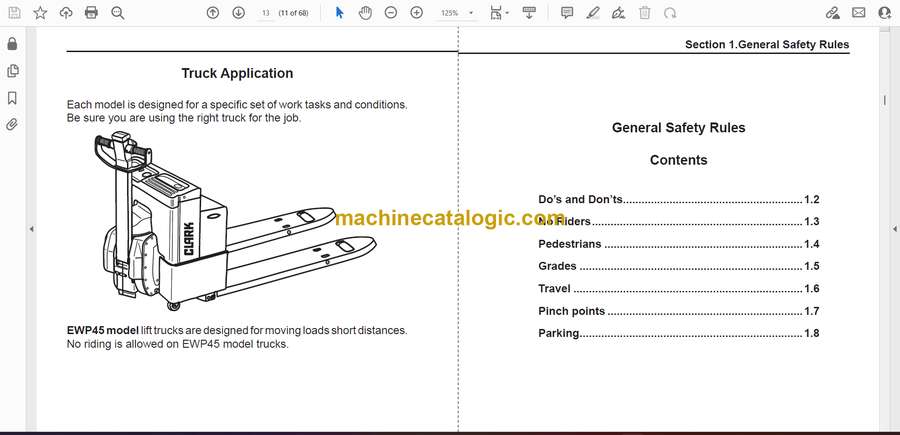The width and height of the screenshot is (900, 435).
Task: Open the attachments paperclip panel
Action: (x=12, y=125)
